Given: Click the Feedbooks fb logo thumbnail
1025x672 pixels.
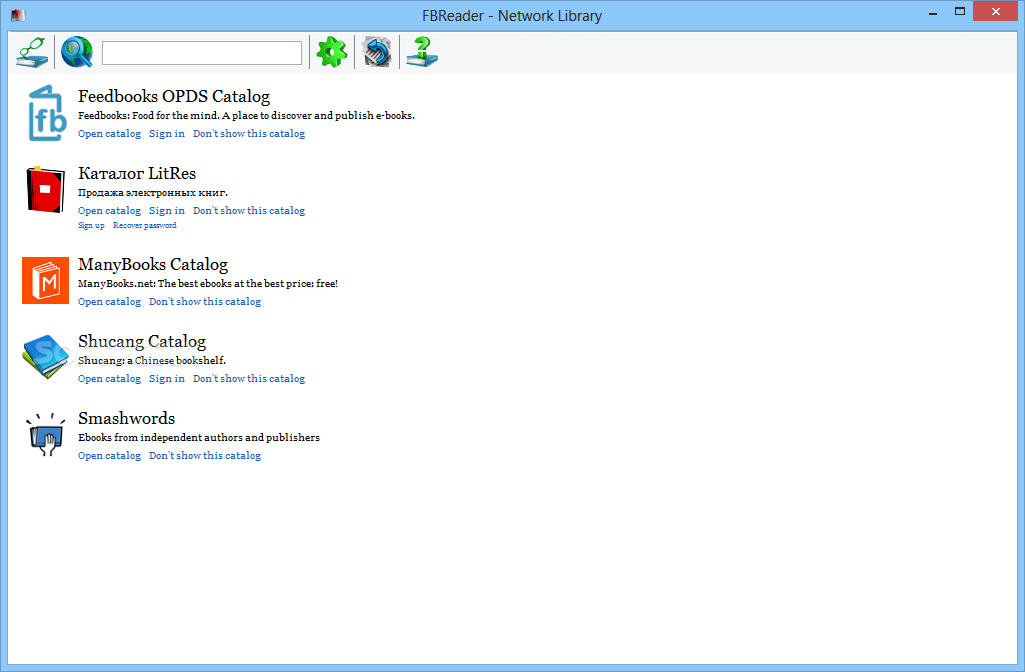Looking at the screenshot, I should [46, 113].
